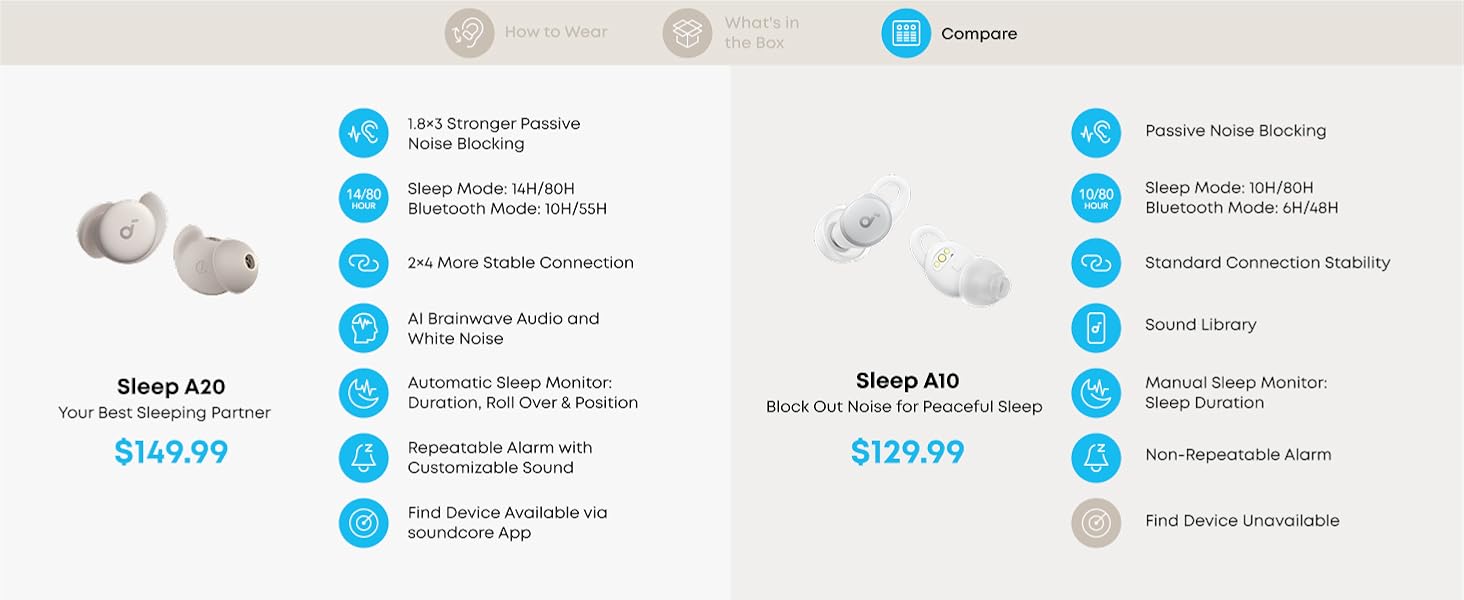Switch to the How to Wear tab

527,33
